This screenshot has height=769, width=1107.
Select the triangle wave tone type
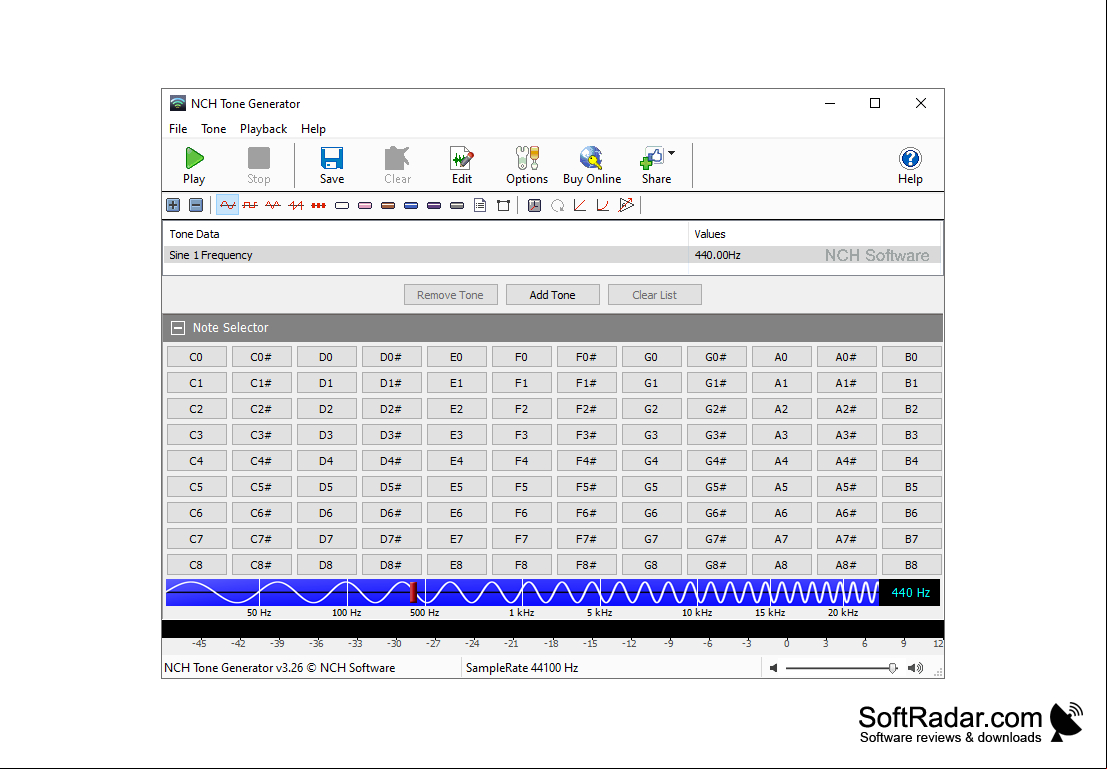tap(273, 205)
